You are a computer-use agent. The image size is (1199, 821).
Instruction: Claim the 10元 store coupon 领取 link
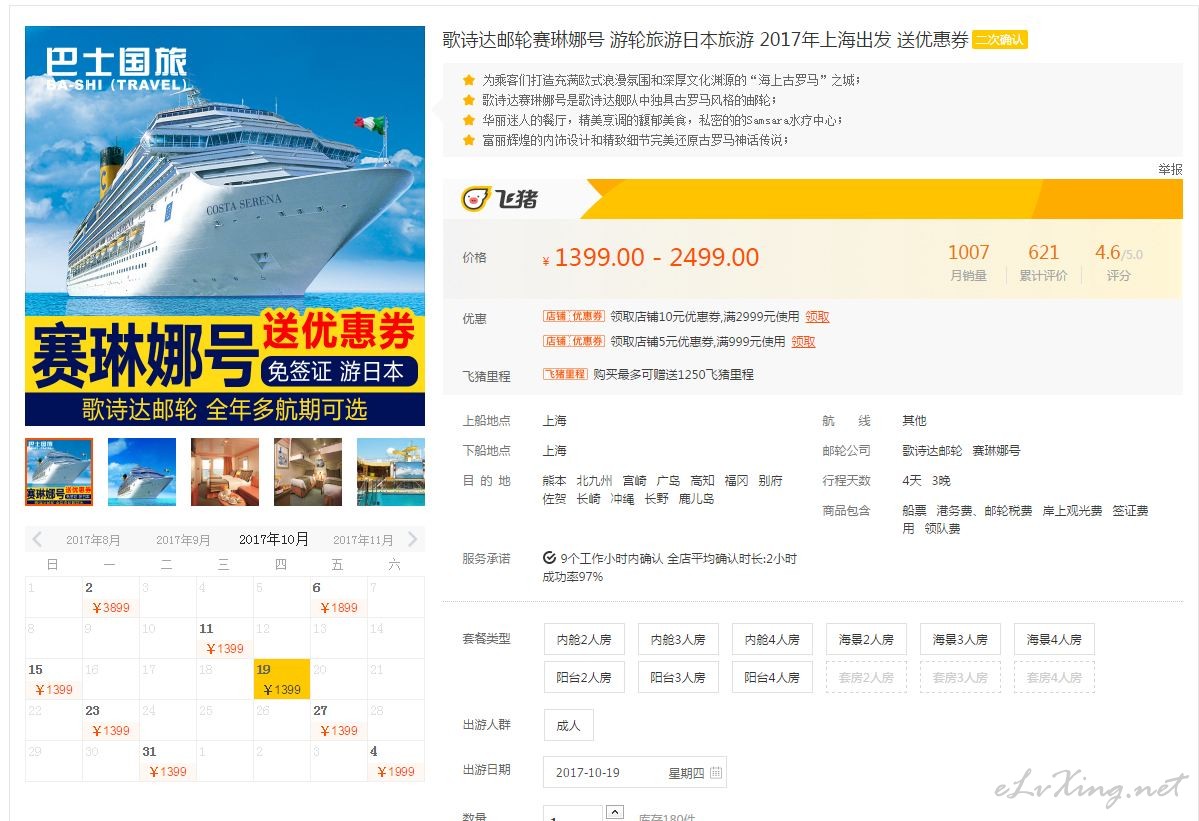[x=817, y=316]
